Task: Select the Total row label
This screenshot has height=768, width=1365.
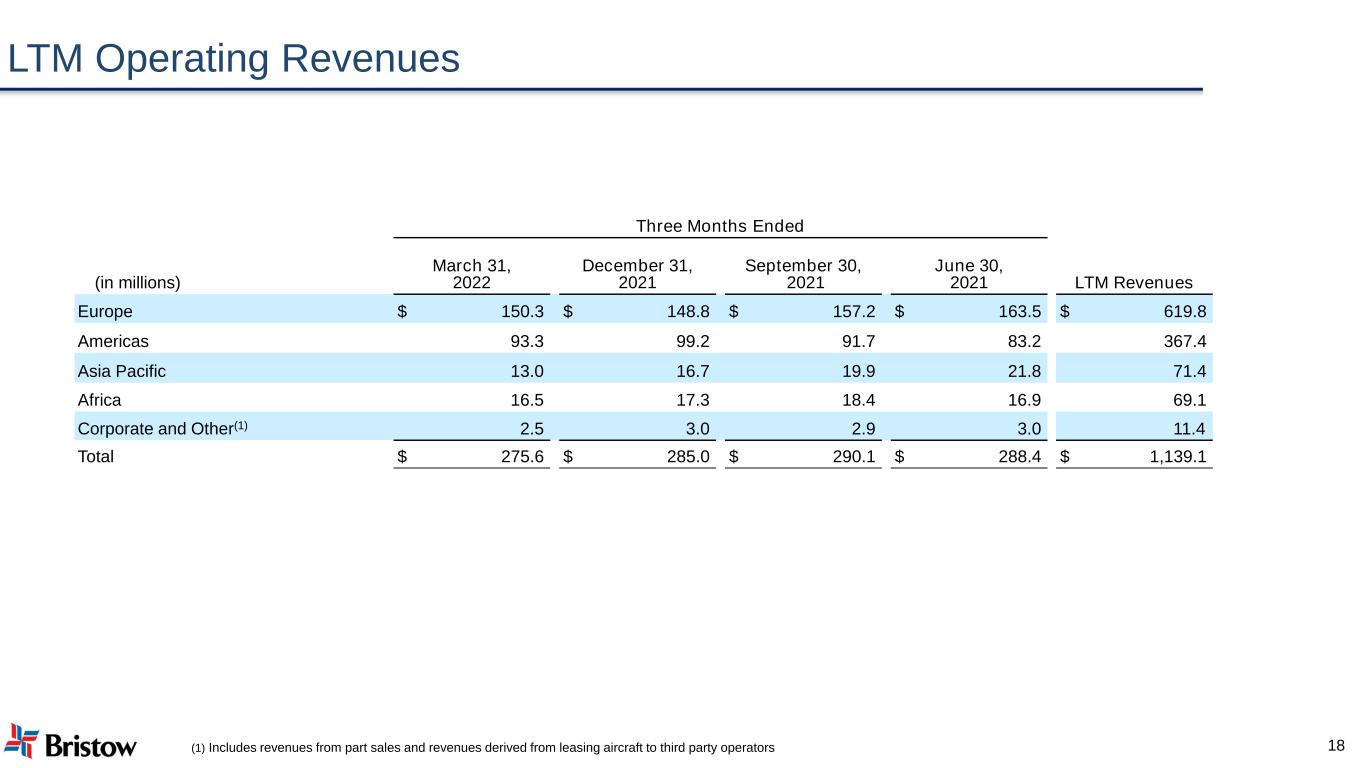Action: pos(96,457)
